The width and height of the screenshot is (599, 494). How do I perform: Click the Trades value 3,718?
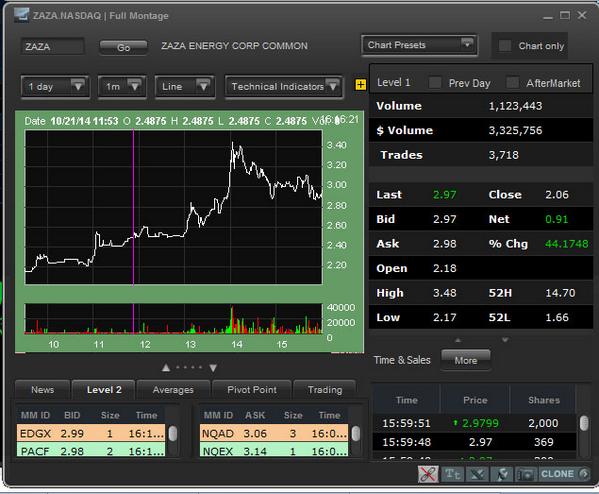point(503,155)
